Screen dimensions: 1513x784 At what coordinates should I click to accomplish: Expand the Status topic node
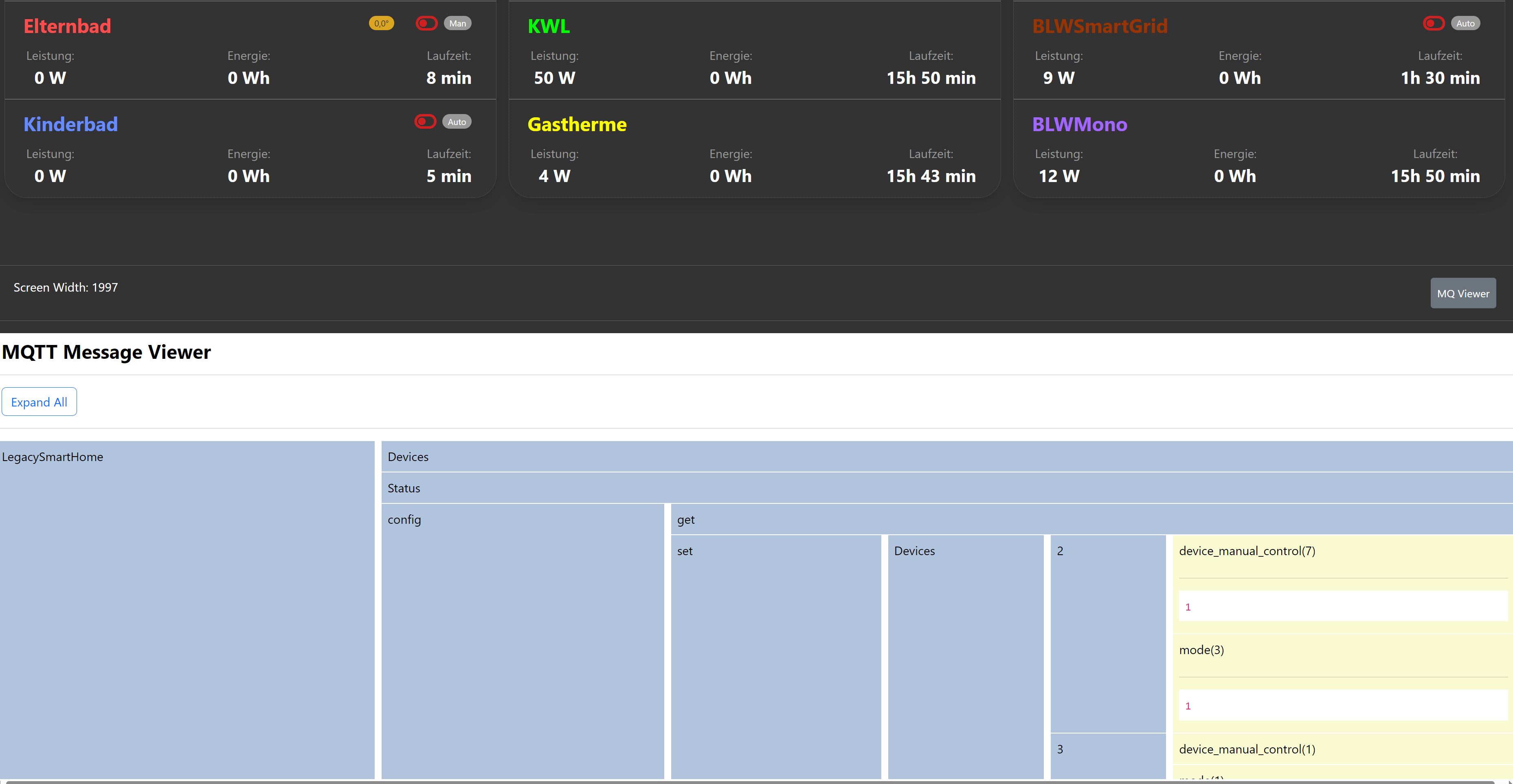(404, 488)
